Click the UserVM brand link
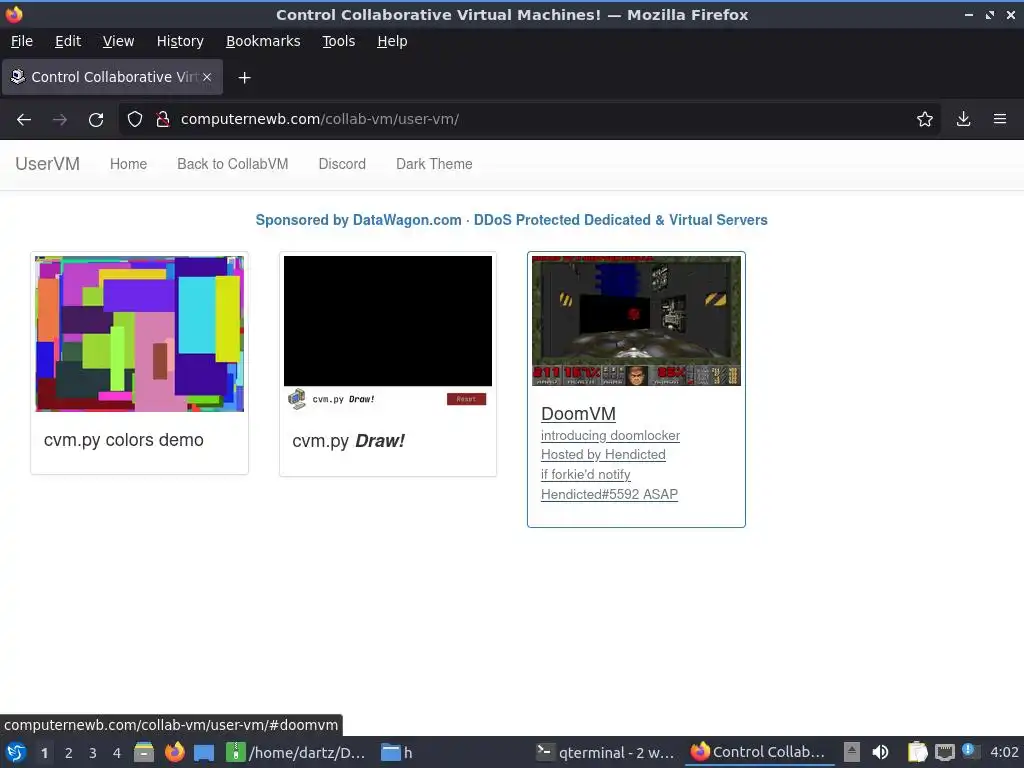 [x=48, y=163]
